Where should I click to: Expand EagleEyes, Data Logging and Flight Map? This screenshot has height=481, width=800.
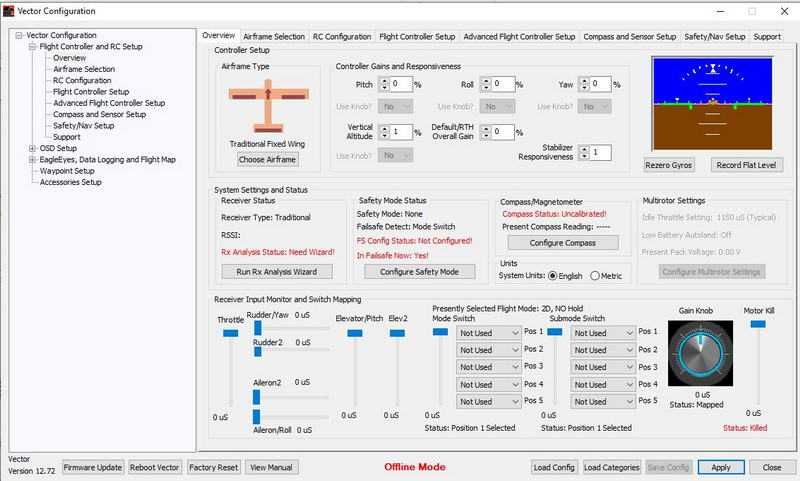(x=33, y=160)
